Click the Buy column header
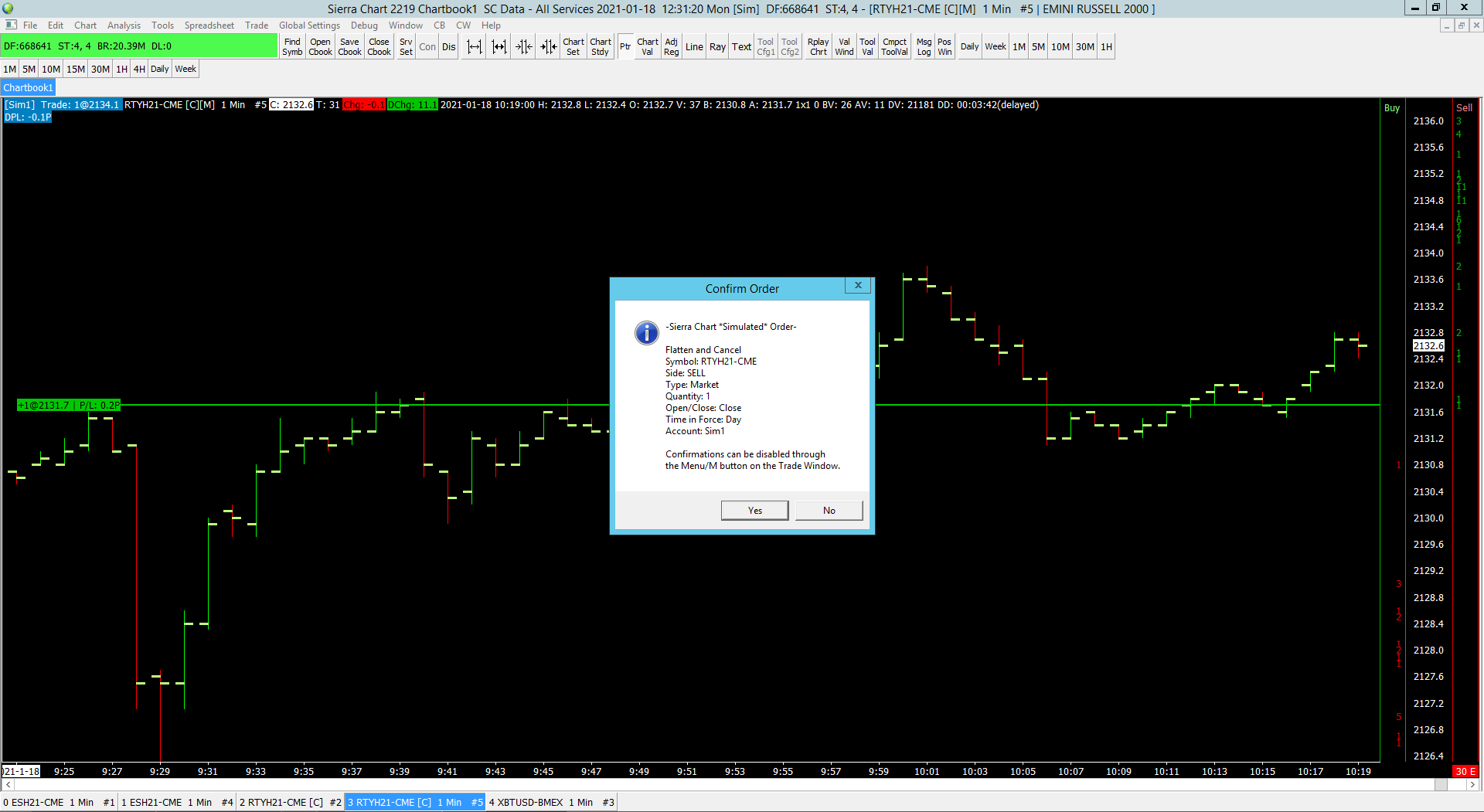The width and height of the screenshot is (1484, 812). tap(1392, 108)
